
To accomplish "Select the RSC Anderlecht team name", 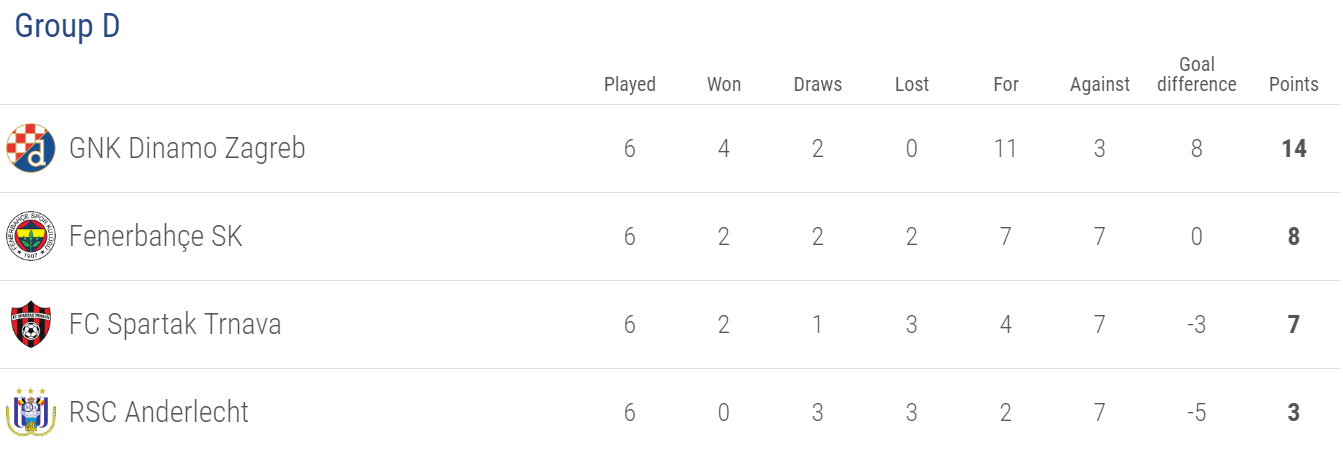I will (159, 413).
